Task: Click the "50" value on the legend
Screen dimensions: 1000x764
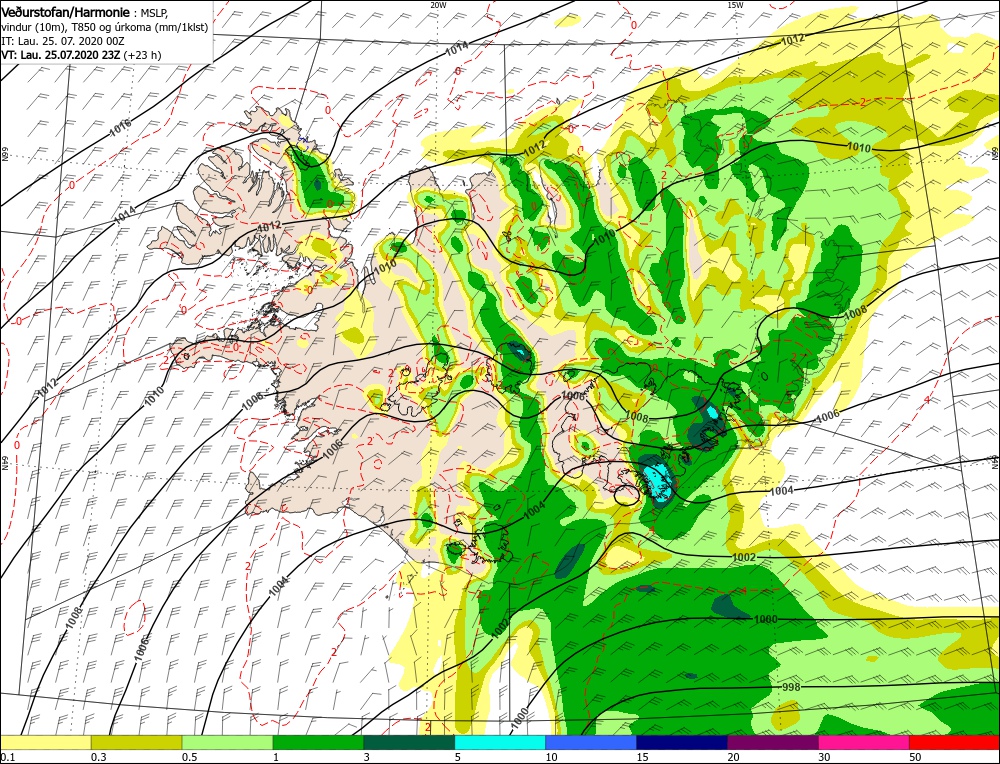Action: [915, 756]
